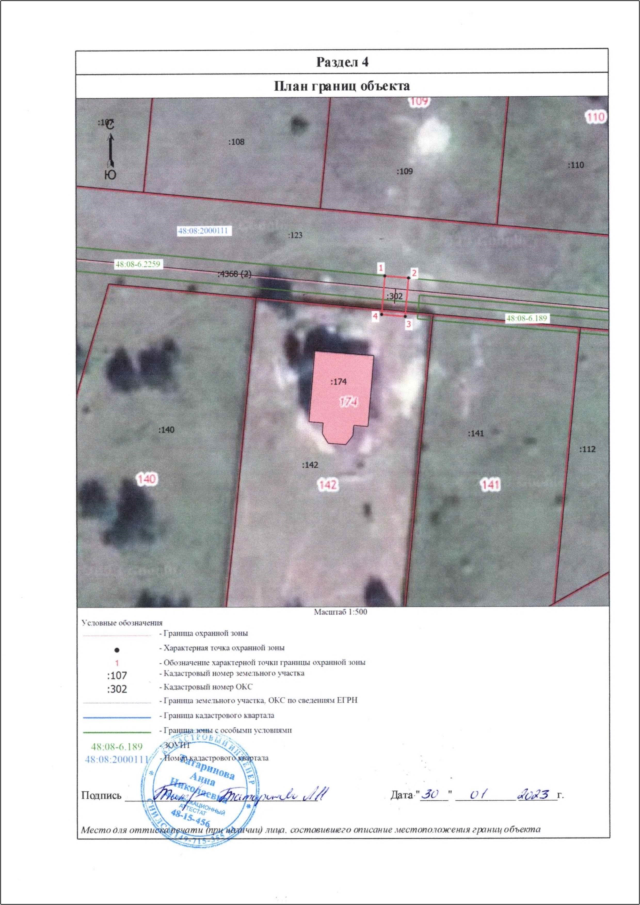Click the :302 object label on map
640x905 pixels.
click(x=394, y=296)
